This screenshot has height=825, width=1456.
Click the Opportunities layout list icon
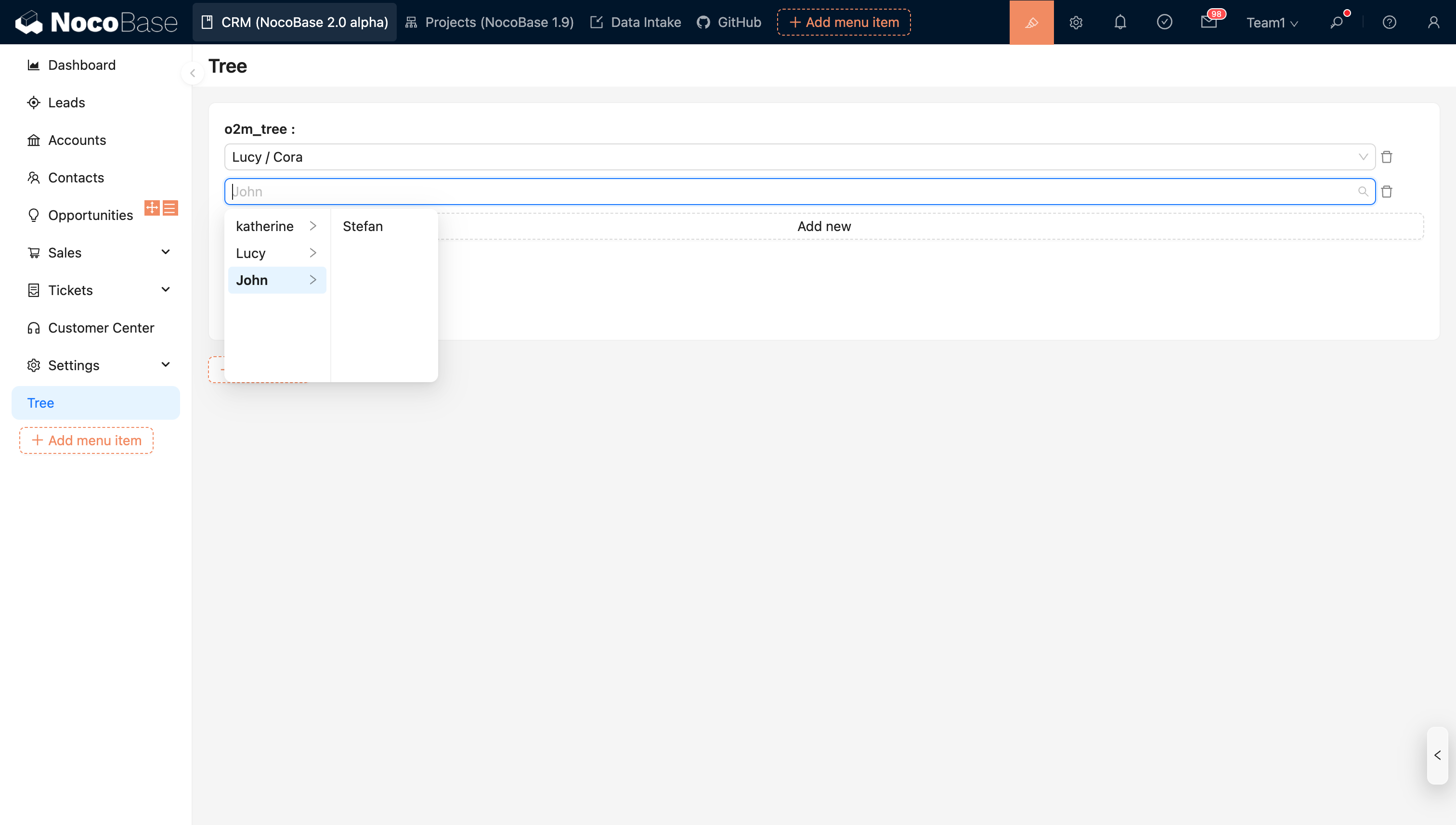[x=170, y=208]
